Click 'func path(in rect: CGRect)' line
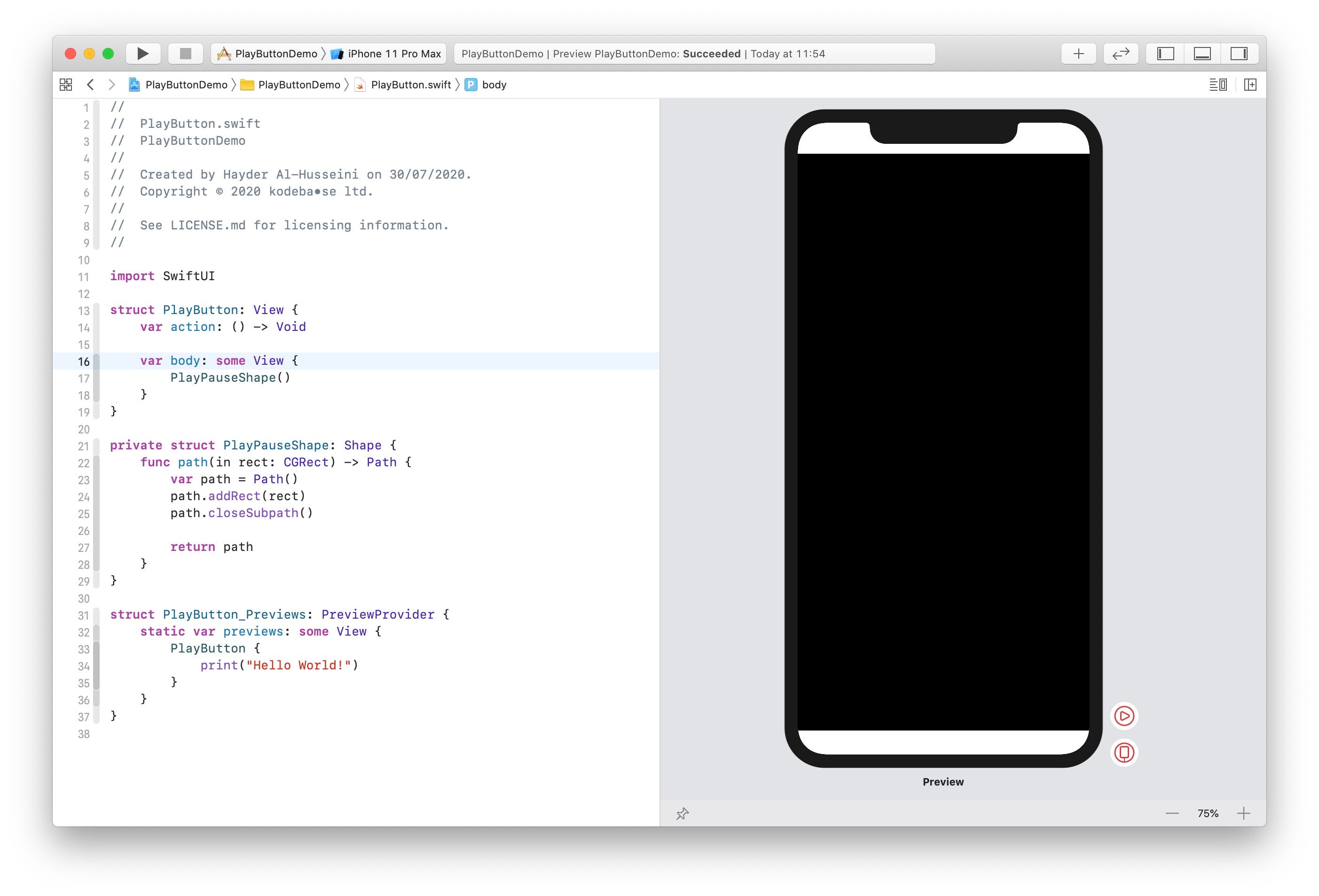This screenshot has height=896, width=1319. 276,462
